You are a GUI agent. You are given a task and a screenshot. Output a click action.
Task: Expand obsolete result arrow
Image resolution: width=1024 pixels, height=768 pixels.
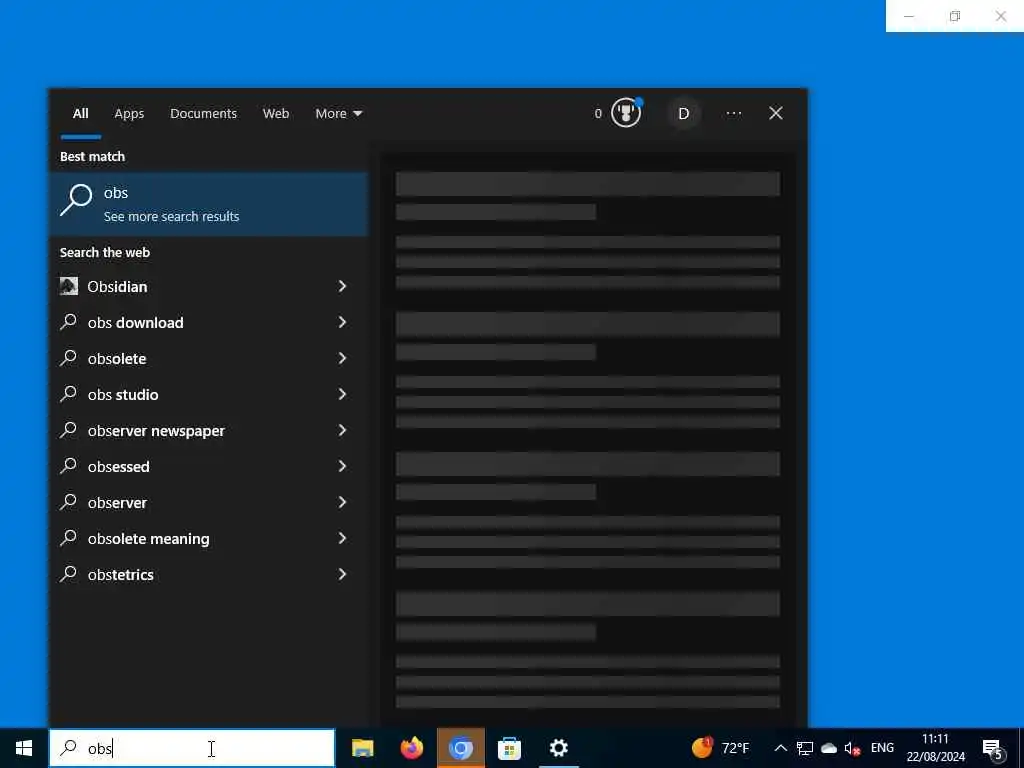pos(342,358)
